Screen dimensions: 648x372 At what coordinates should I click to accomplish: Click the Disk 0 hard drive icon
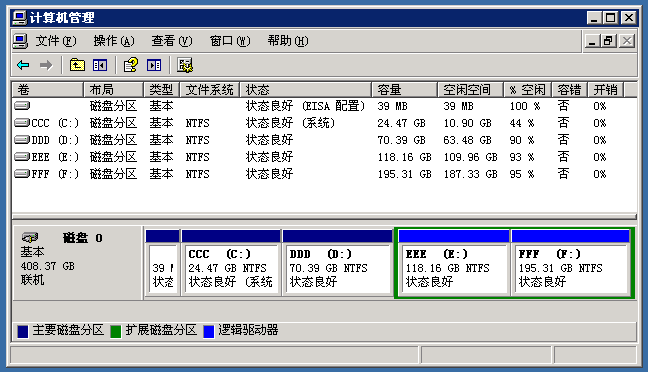30,237
